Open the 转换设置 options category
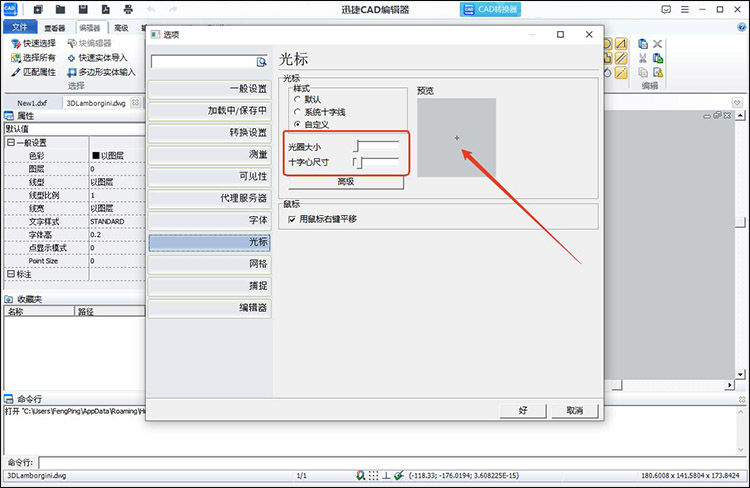The image size is (750, 488). (x=210, y=133)
